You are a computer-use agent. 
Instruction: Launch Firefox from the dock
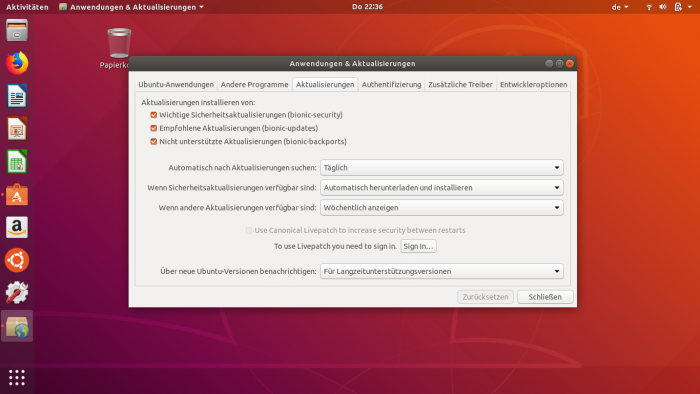[17, 63]
